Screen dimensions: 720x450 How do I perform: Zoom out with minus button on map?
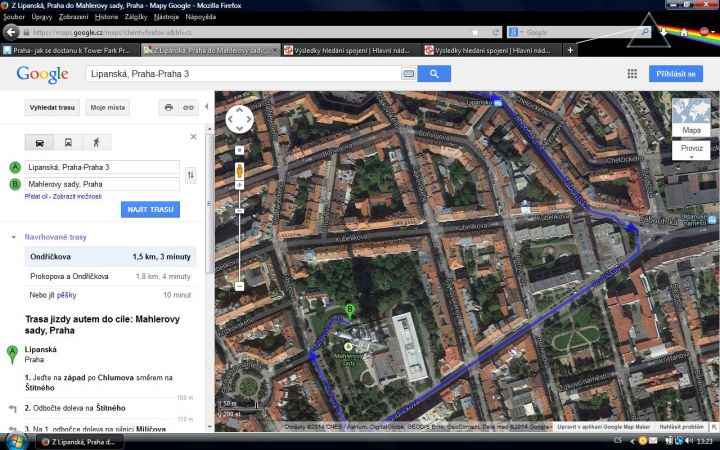(x=239, y=286)
